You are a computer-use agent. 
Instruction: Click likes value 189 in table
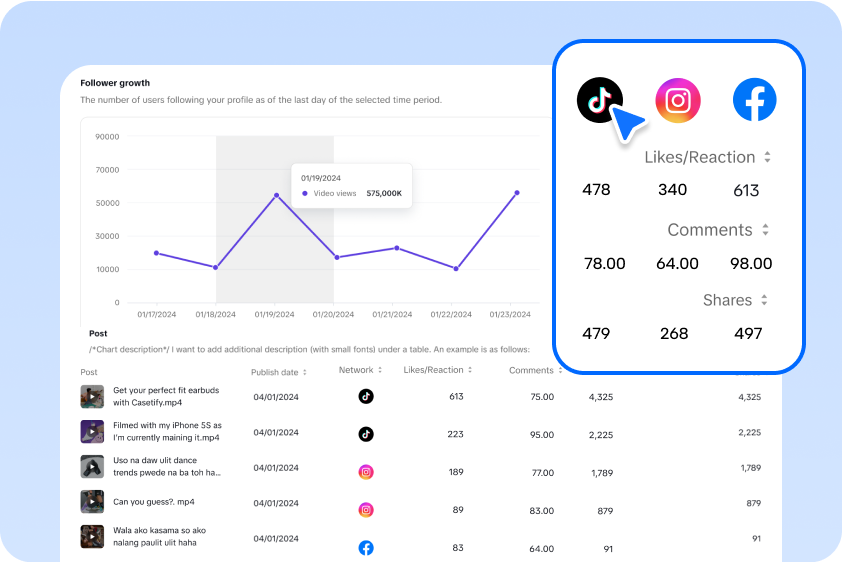point(456,472)
